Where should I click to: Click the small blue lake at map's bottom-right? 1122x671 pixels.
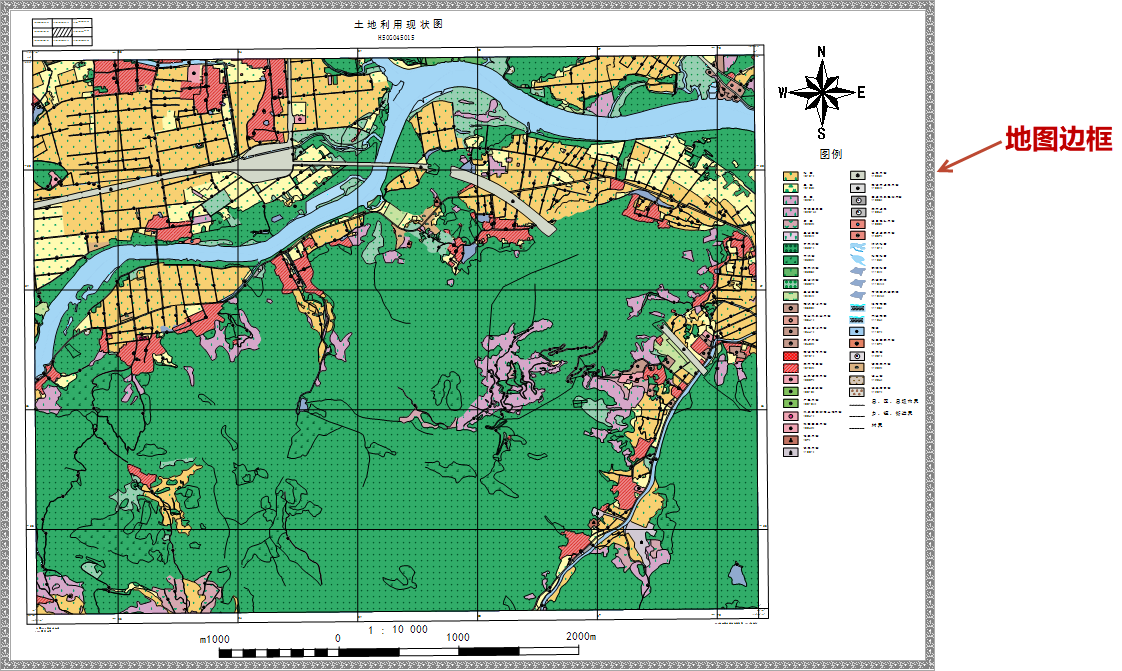(737, 574)
